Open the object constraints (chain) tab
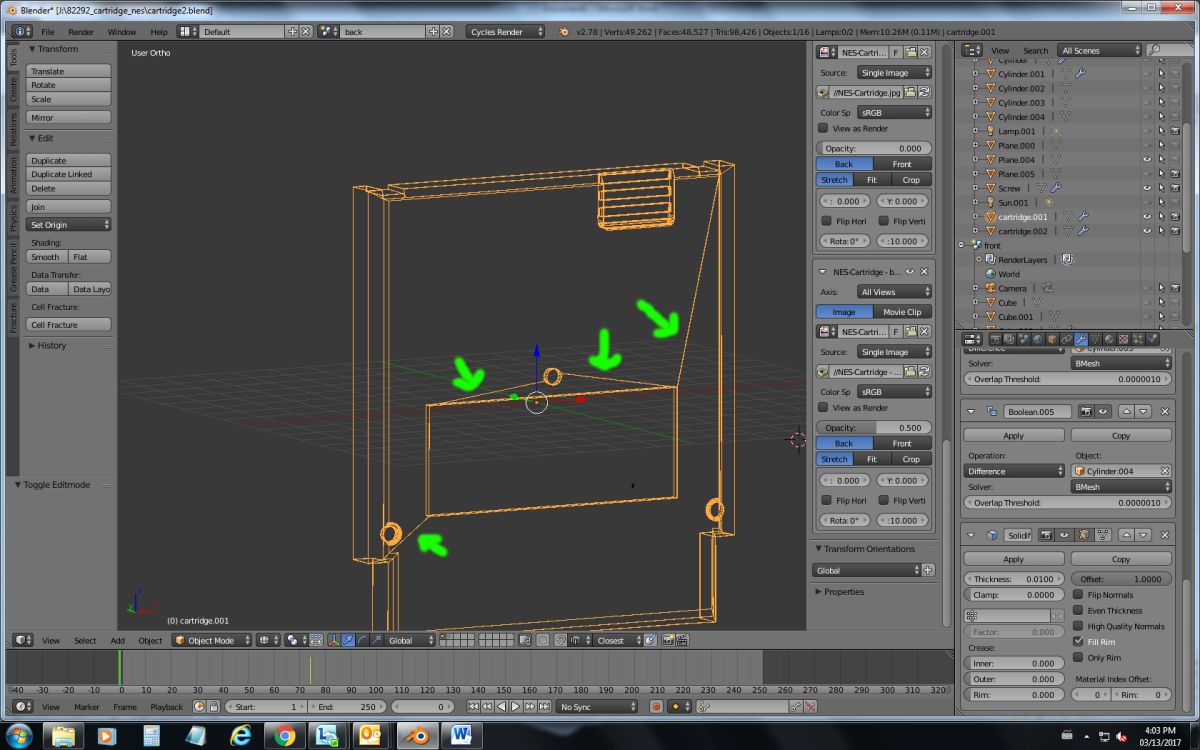 [x=1066, y=339]
